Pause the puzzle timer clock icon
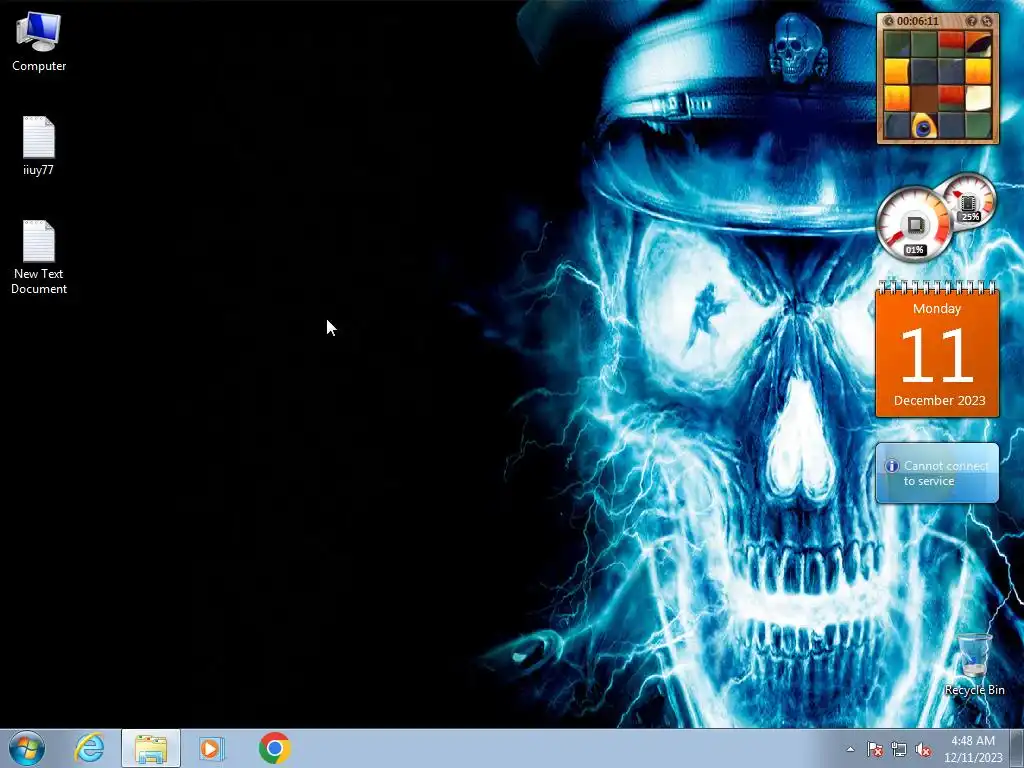Screen dimensions: 1024x768 tap(888, 21)
